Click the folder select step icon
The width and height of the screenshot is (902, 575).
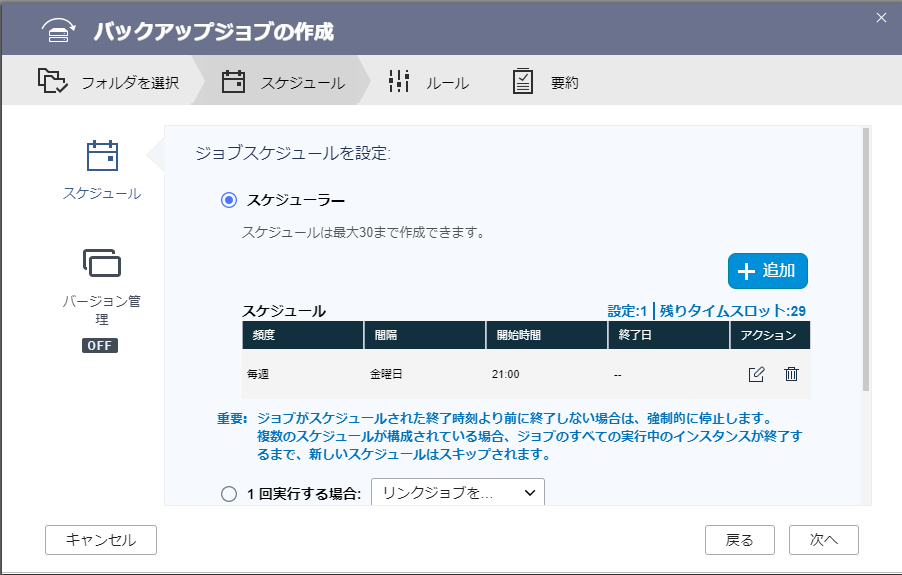point(52,81)
